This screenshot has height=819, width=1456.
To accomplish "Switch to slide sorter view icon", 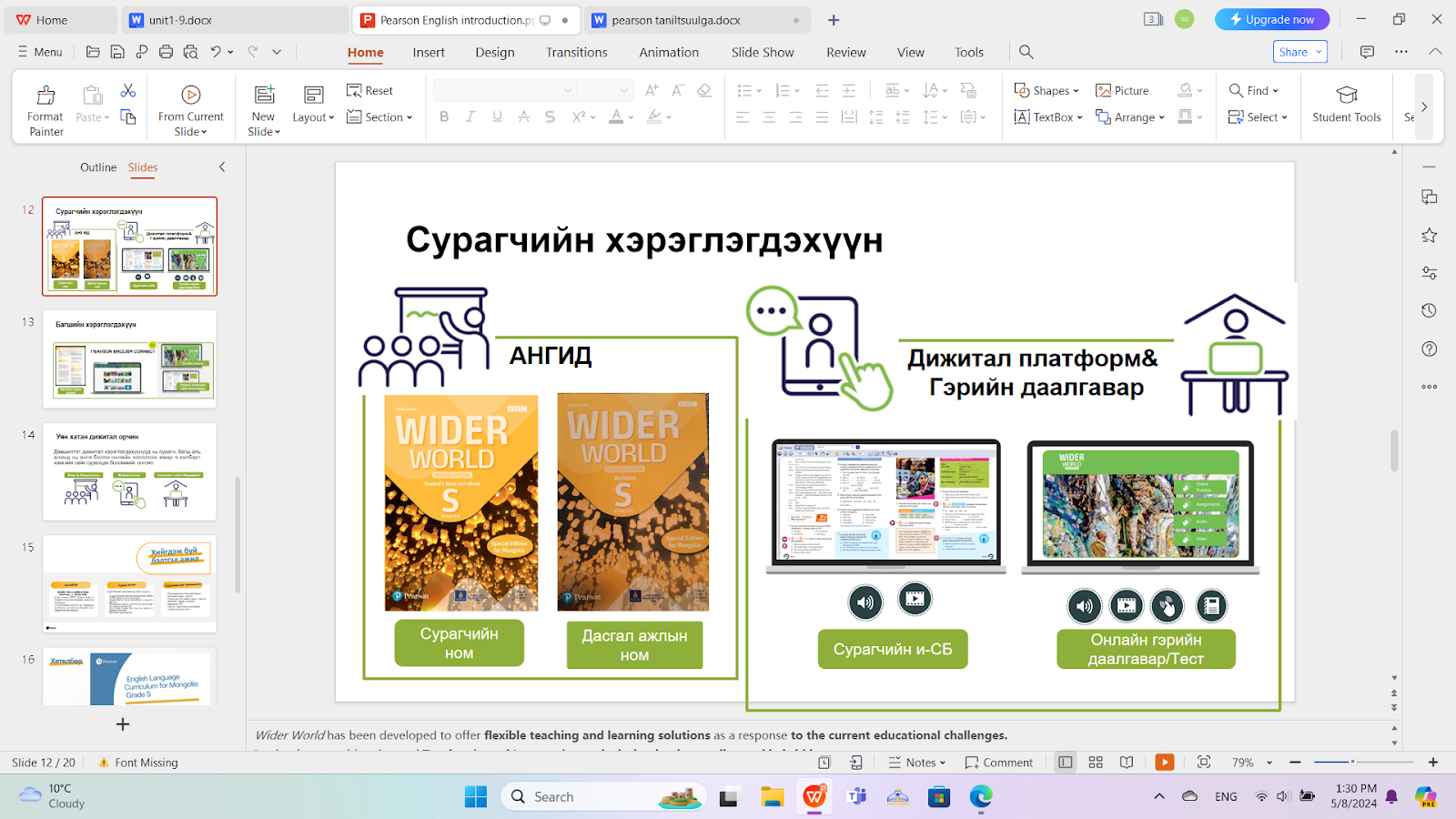I will click(x=1096, y=763).
